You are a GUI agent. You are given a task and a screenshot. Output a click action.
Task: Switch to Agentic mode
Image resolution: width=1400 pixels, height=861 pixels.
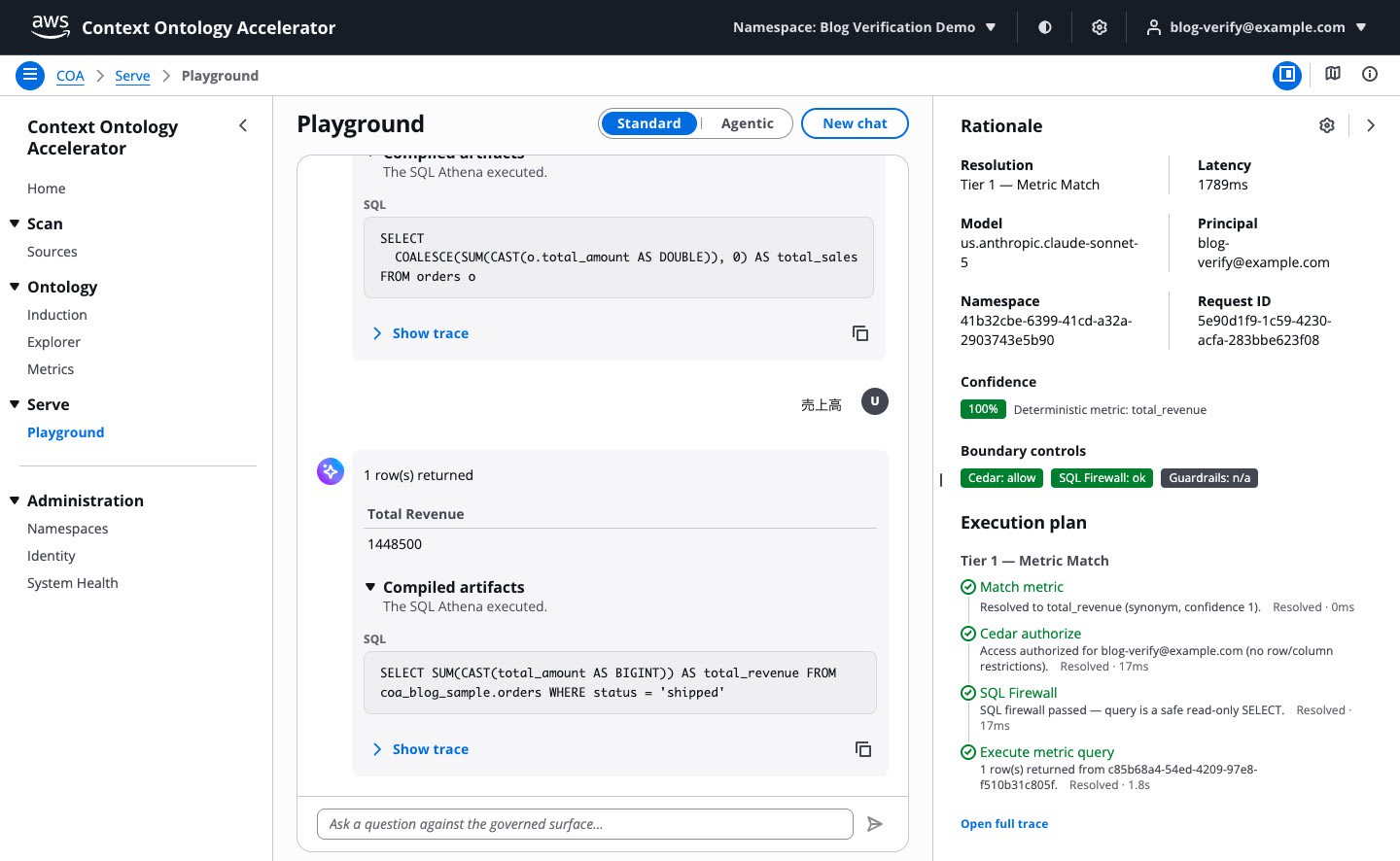[x=748, y=123]
